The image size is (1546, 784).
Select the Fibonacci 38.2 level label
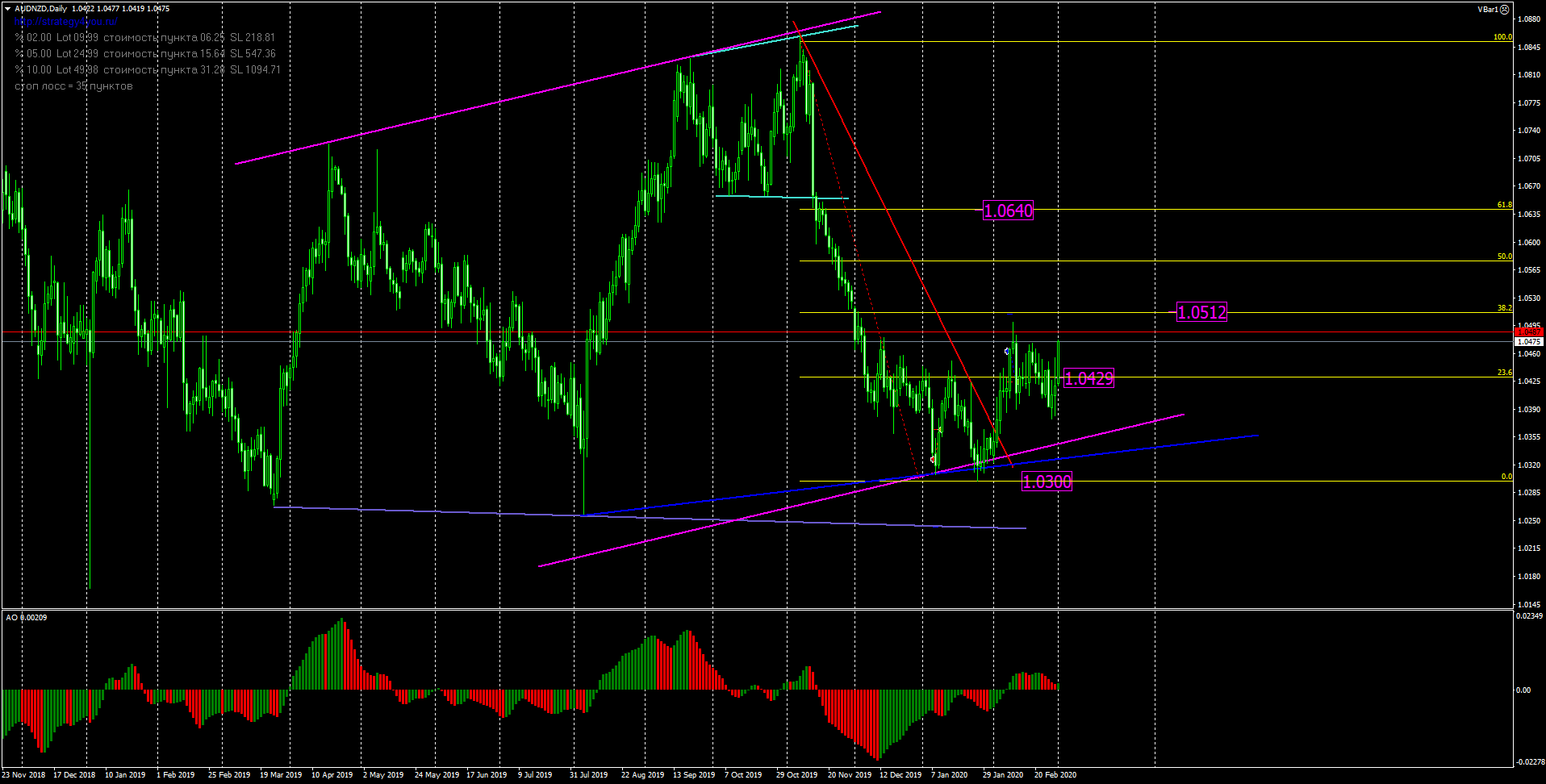(x=1504, y=308)
